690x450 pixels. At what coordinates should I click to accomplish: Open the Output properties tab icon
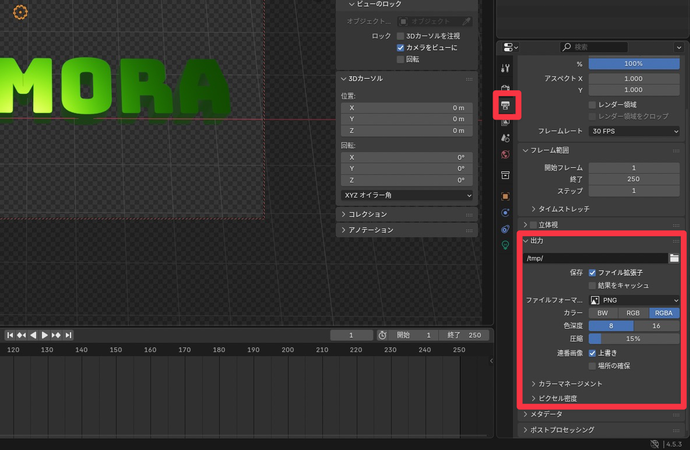[505, 104]
